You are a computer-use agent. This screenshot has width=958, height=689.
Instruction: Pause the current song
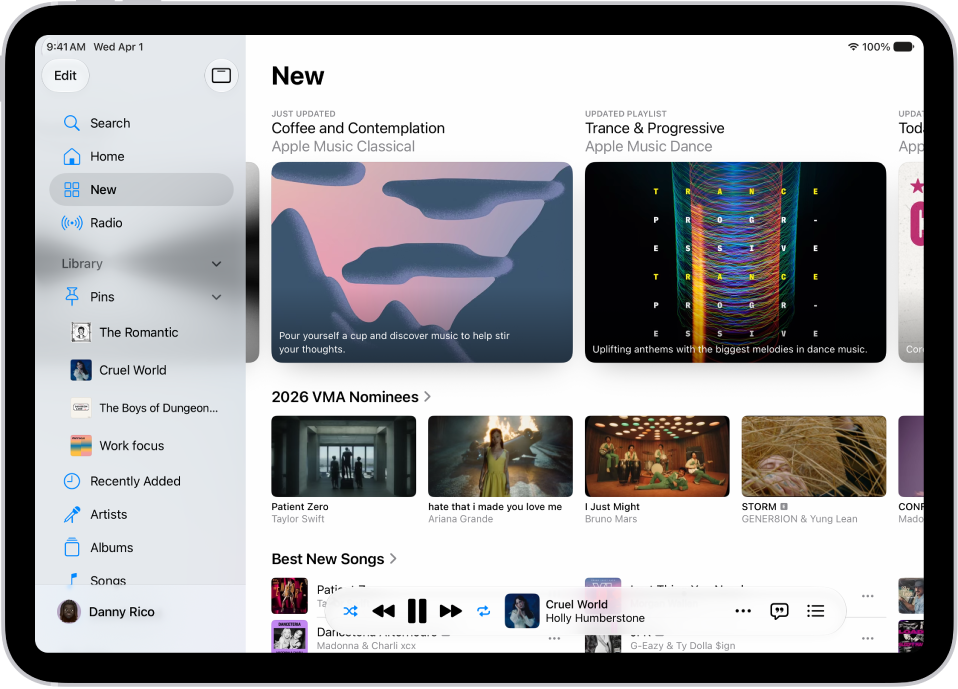tap(417, 611)
